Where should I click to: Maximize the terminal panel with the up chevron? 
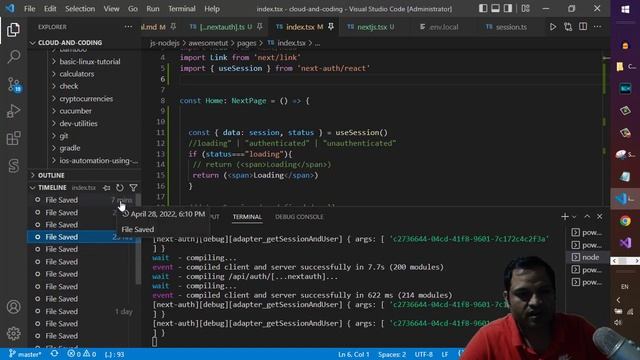click(x=587, y=217)
